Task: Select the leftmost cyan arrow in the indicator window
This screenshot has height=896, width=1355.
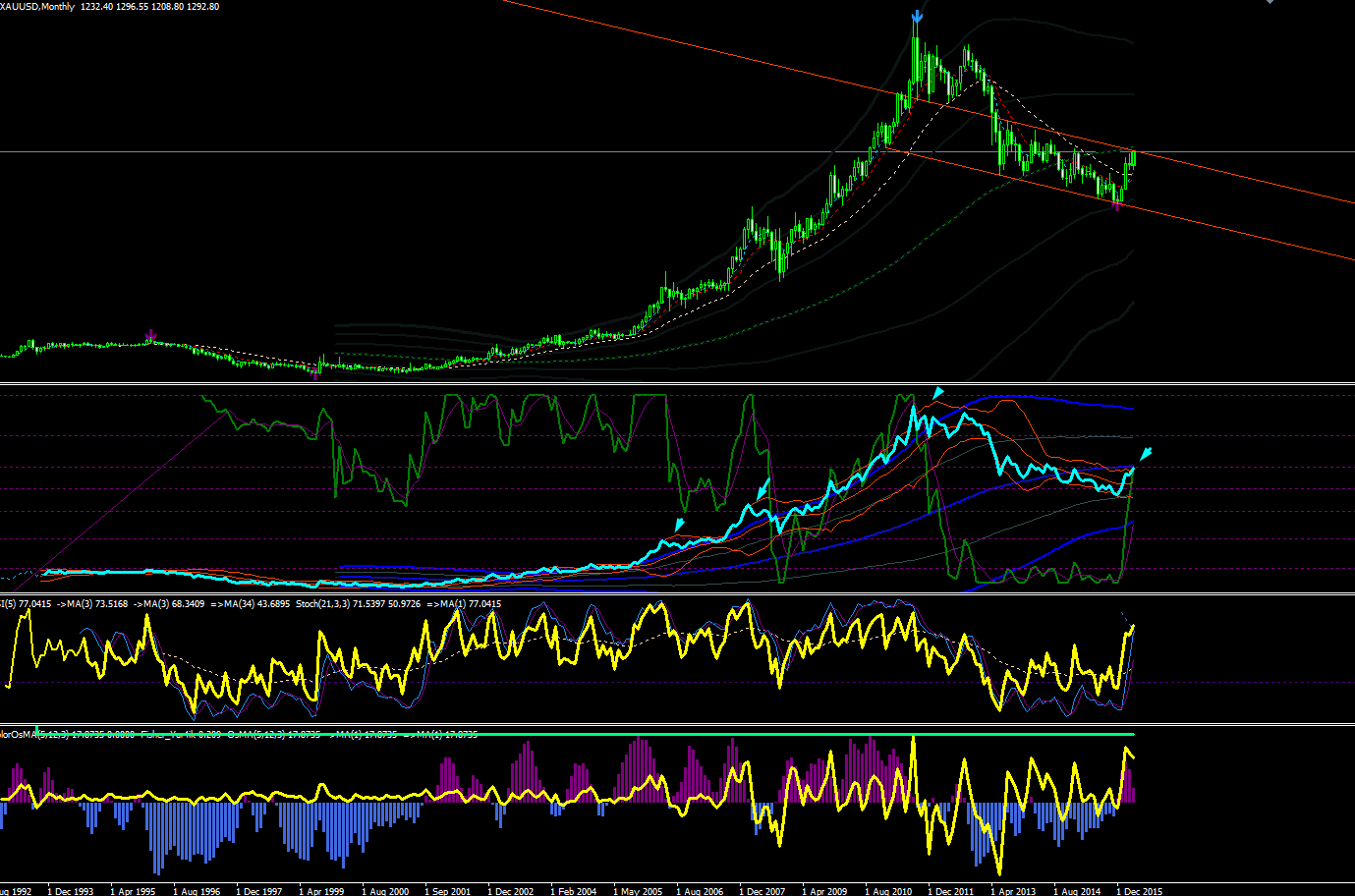Action: (x=679, y=525)
